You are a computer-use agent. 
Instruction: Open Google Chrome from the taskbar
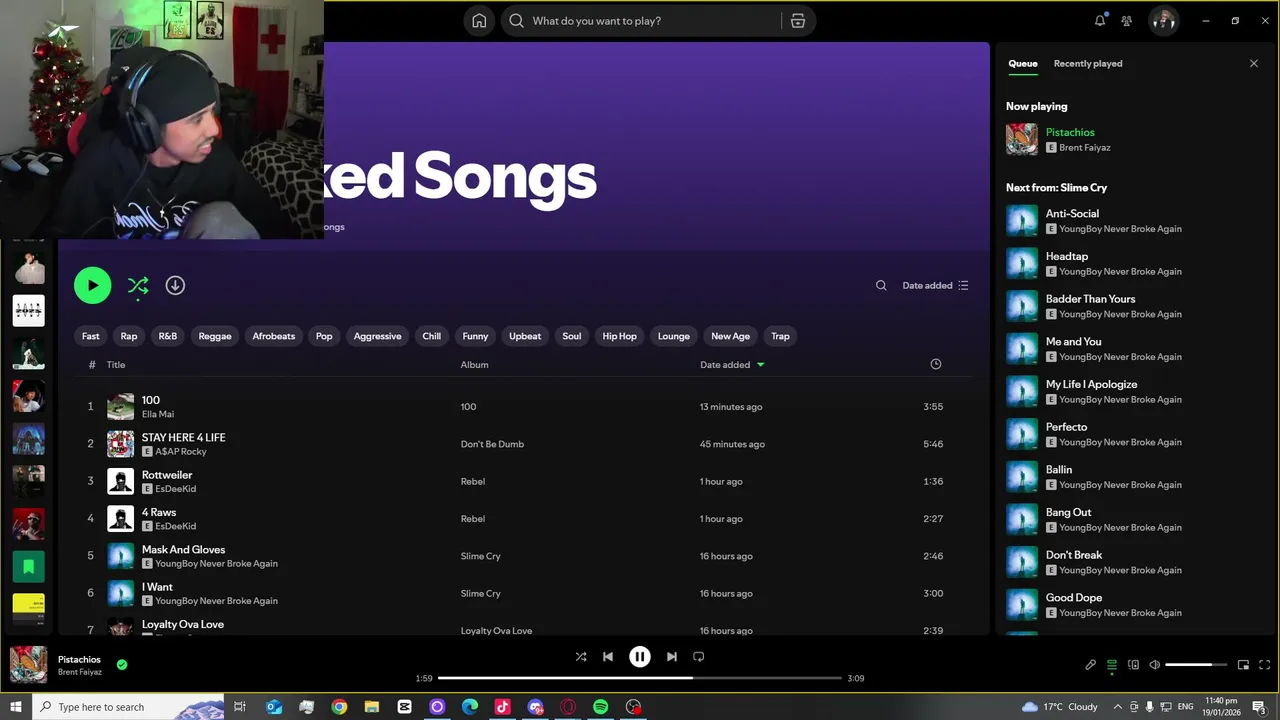(339, 707)
